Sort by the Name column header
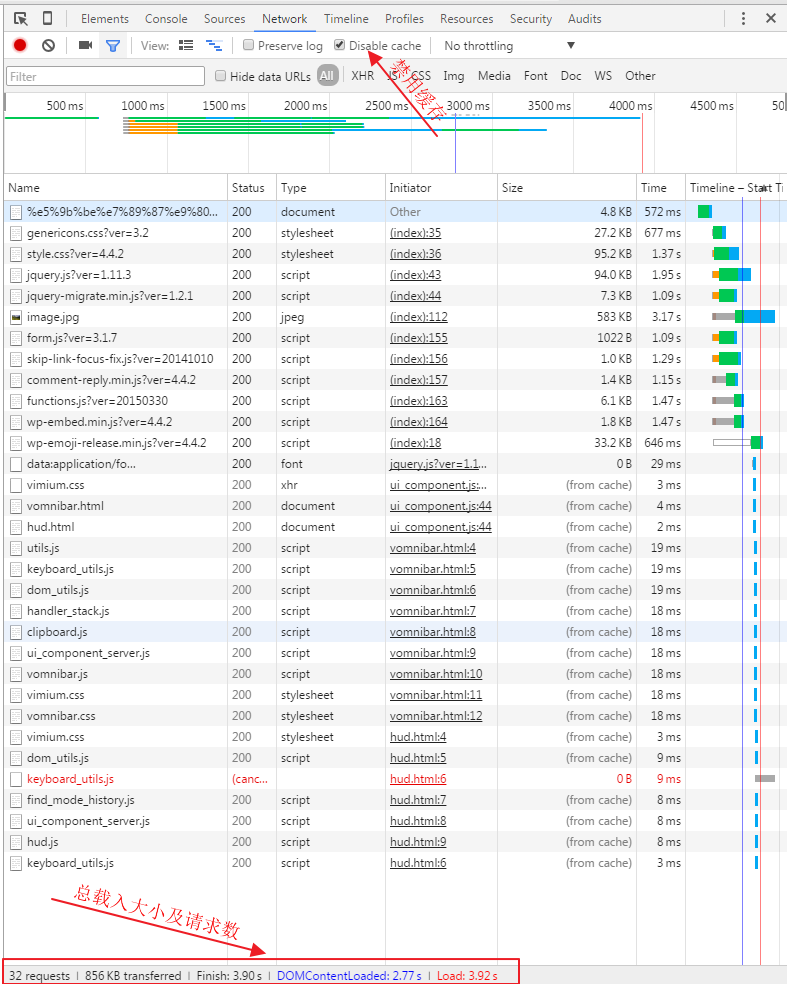 (x=115, y=188)
